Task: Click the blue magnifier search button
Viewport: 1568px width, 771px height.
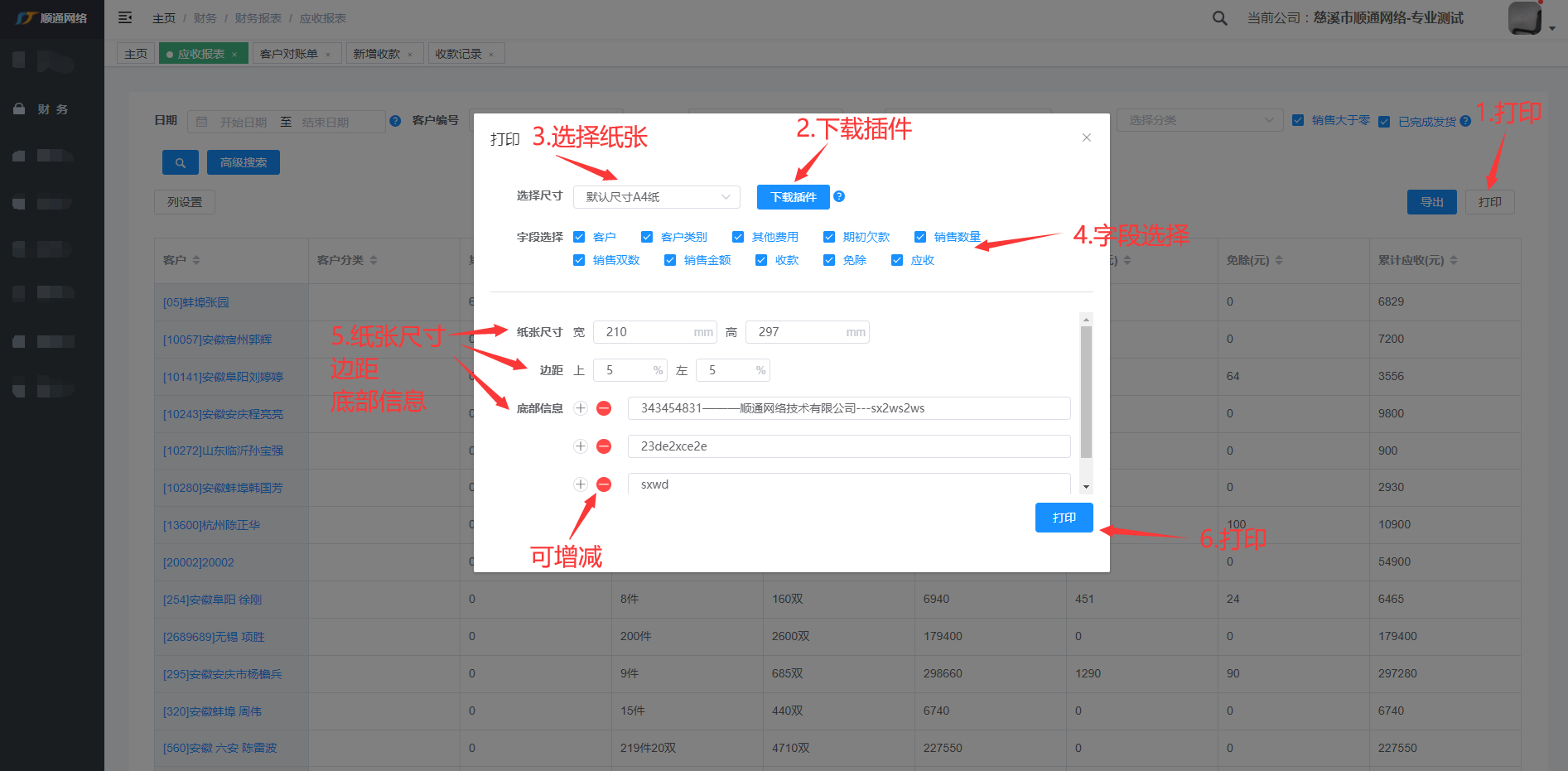Action: pos(180,162)
